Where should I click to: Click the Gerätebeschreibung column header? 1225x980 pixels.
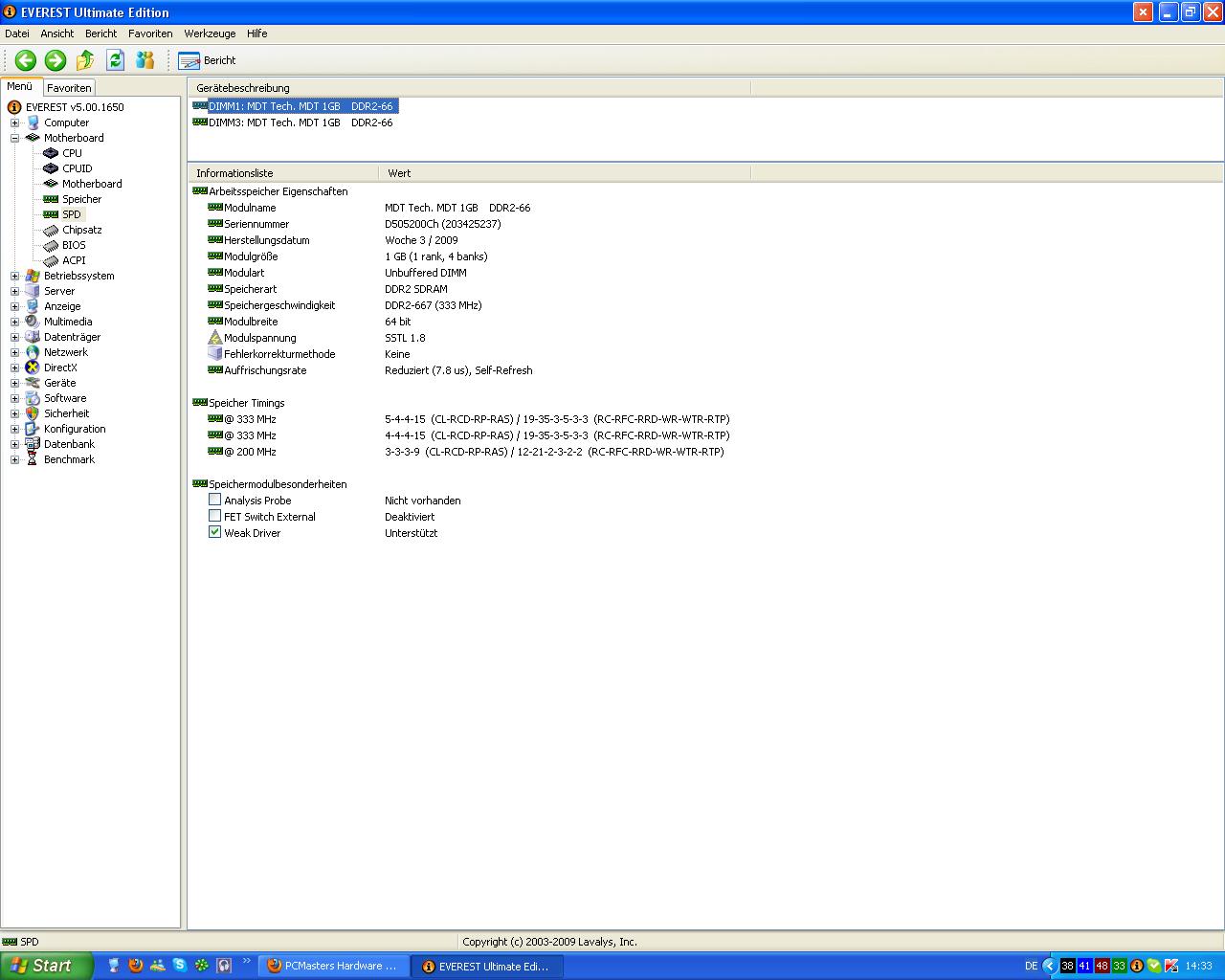coord(469,88)
